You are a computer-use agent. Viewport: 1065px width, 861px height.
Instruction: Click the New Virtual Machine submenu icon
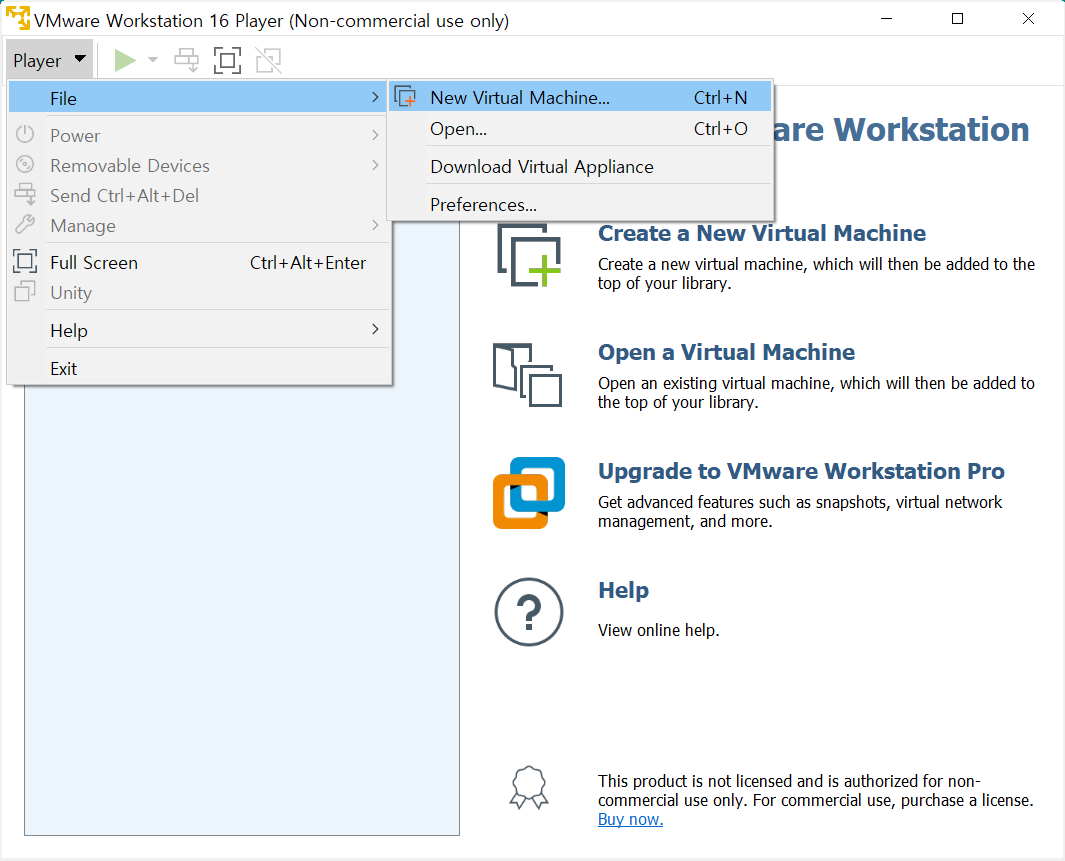click(x=405, y=96)
